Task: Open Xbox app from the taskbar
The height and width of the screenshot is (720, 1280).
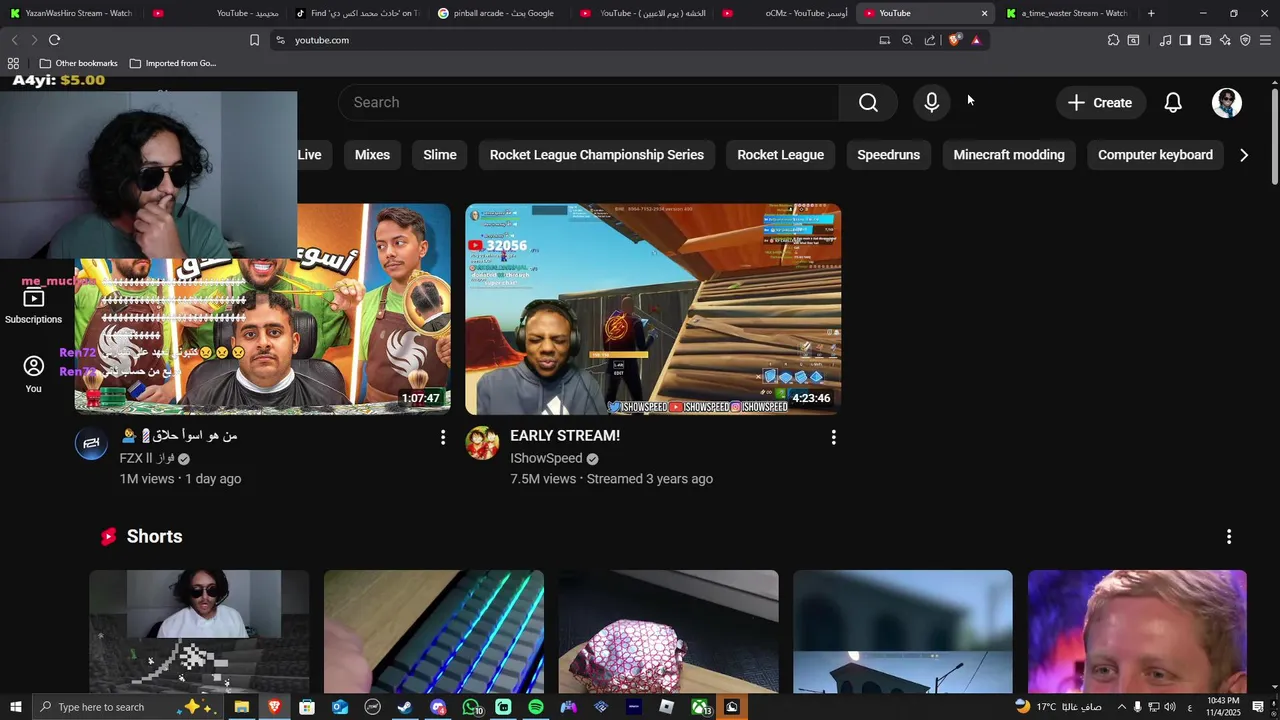Action: point(700,707)
